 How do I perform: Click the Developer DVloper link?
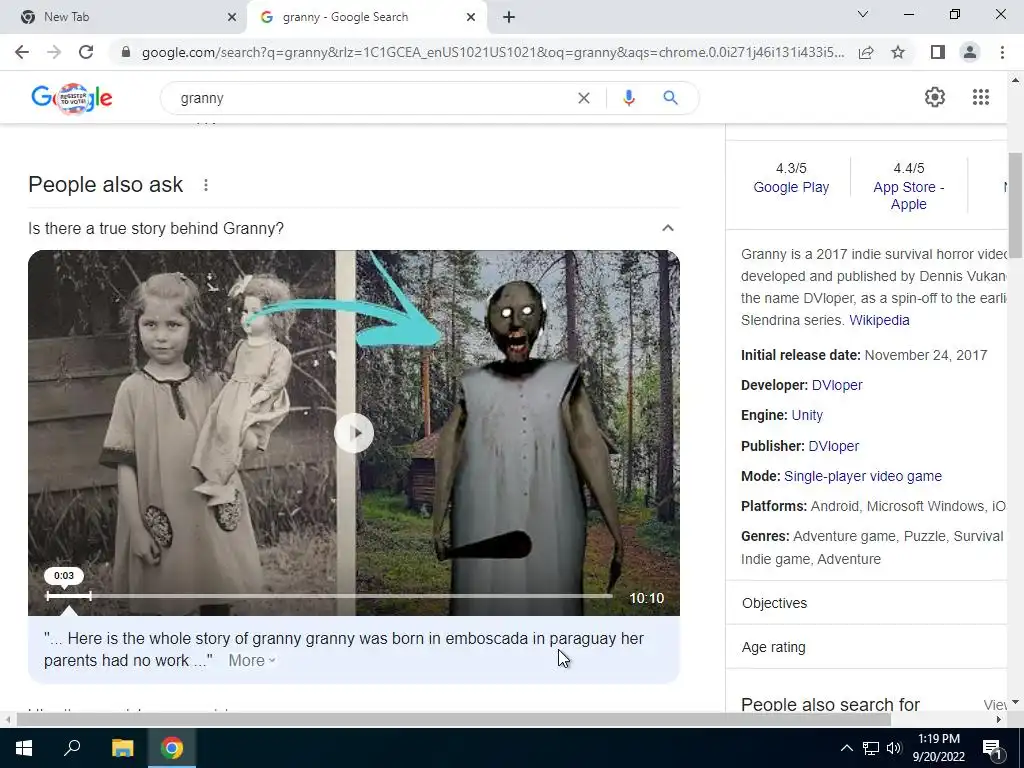(x=837, y=385)
